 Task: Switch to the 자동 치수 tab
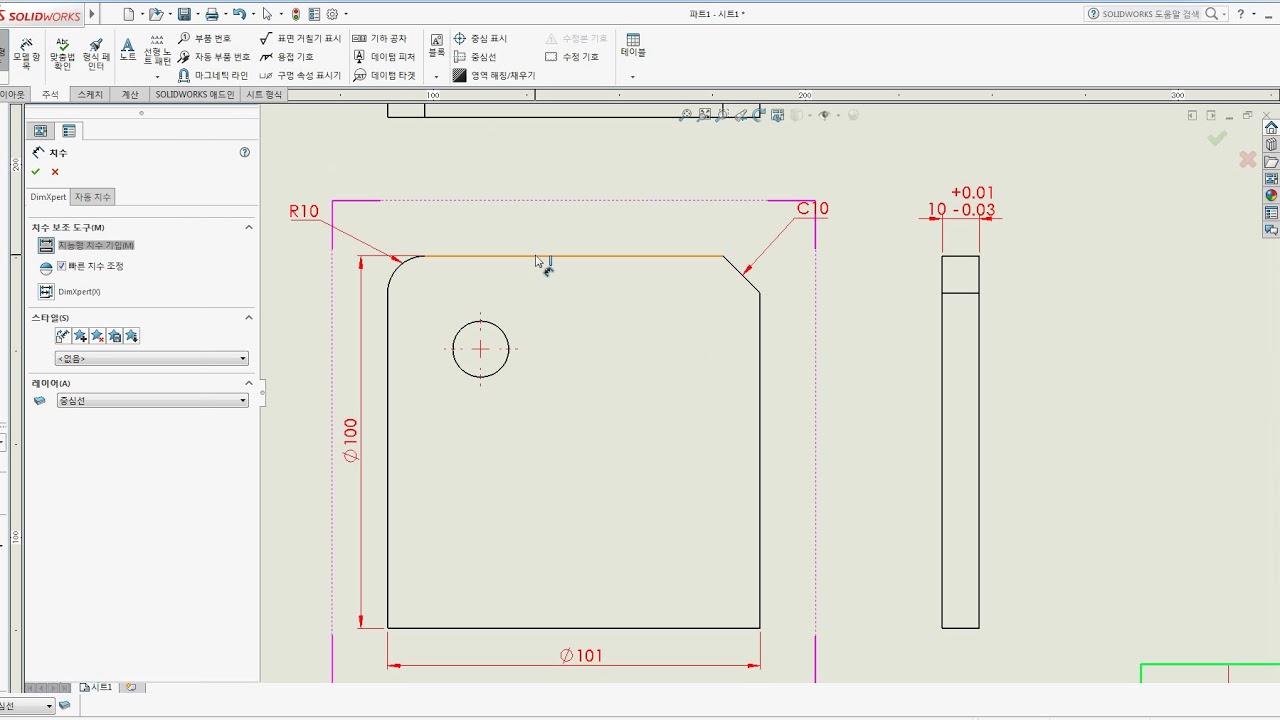click(93, 197)
